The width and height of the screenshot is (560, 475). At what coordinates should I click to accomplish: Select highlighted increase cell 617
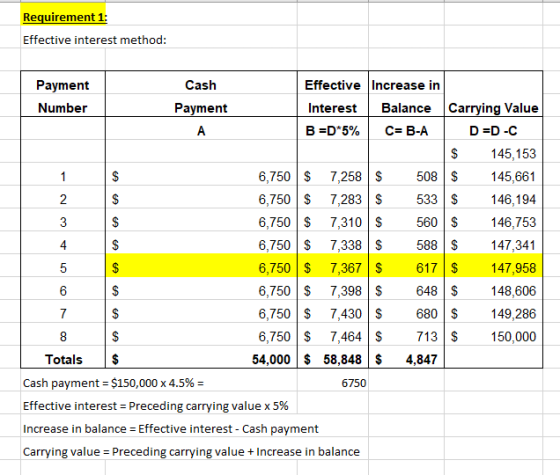click(406, 265)
